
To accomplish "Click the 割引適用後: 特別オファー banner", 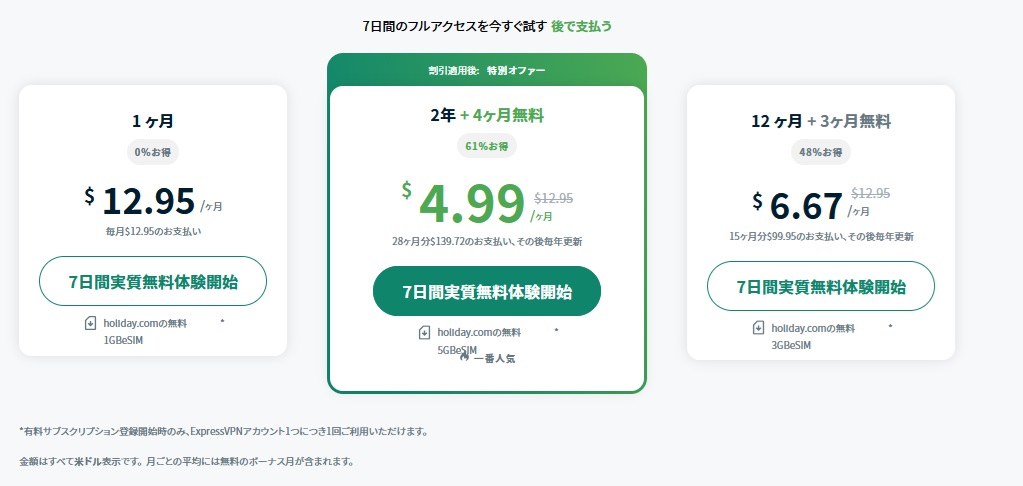I will pyautogui.click(x=487, y=70).
